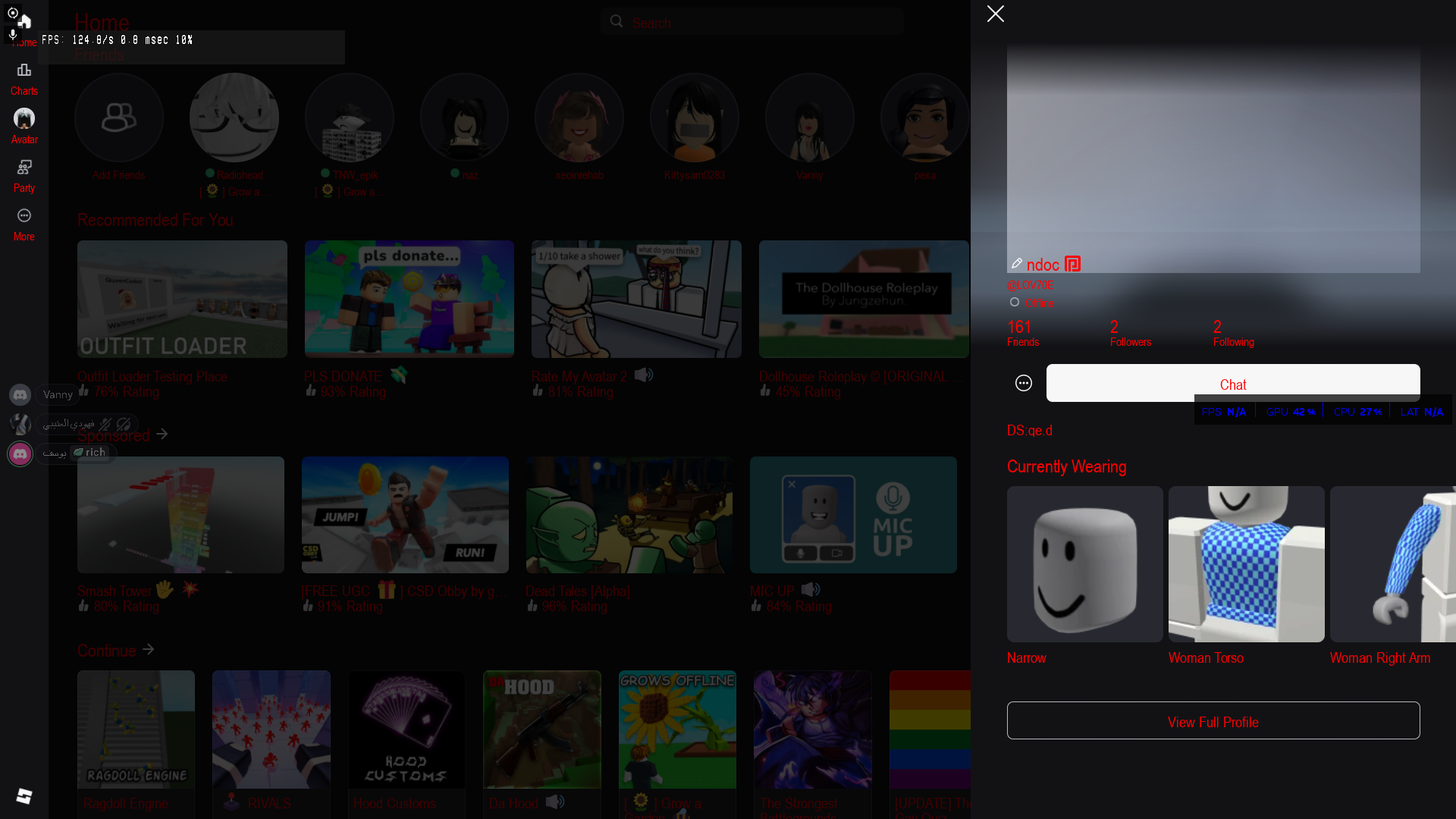Click the Narrow head item thumbnail
The height and width of the screenshot is (819, 1456).
pyautogui.click(x=1084, y=564)
